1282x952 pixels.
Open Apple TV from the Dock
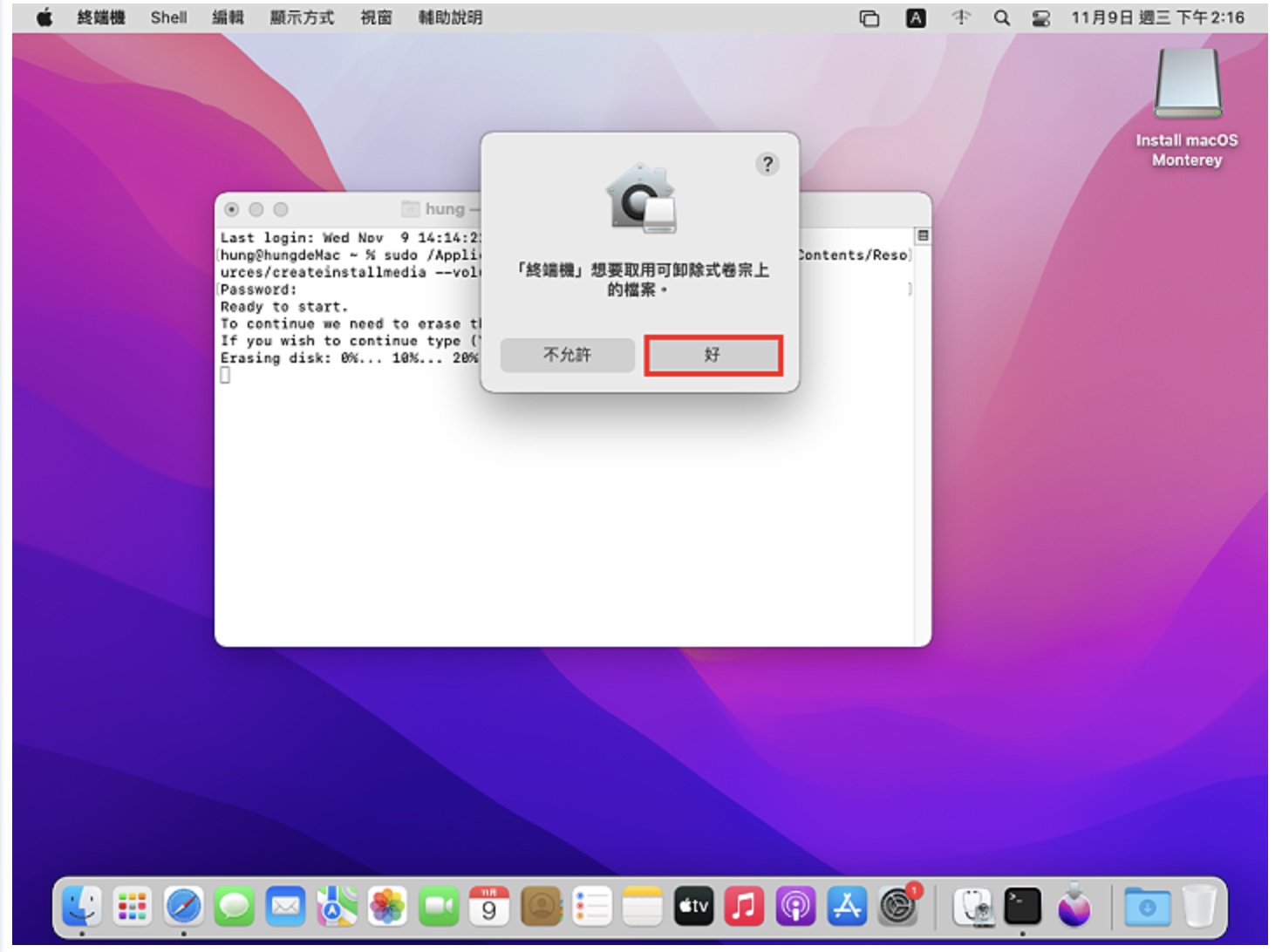pyautogui.click(x=694, y=907)
